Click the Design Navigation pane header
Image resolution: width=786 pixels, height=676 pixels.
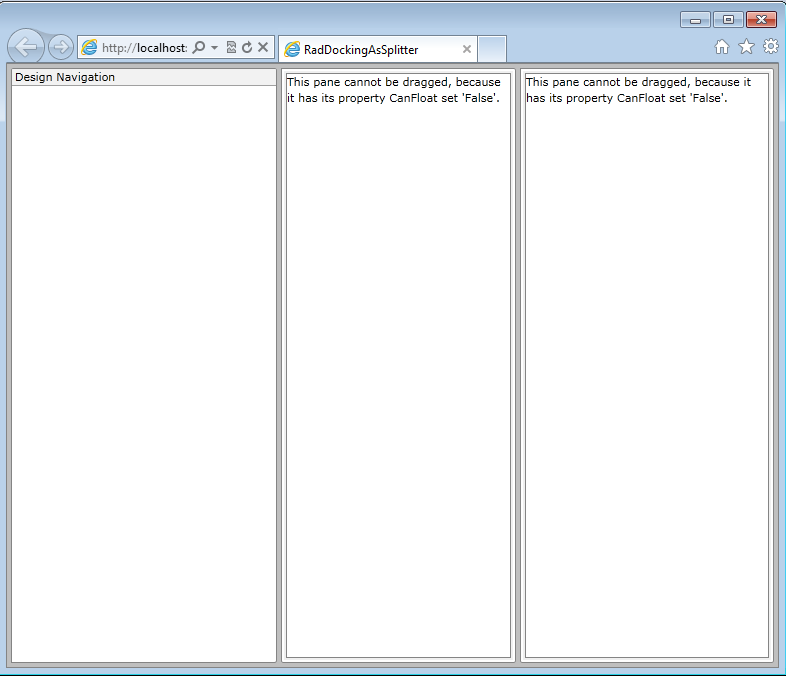143,77
